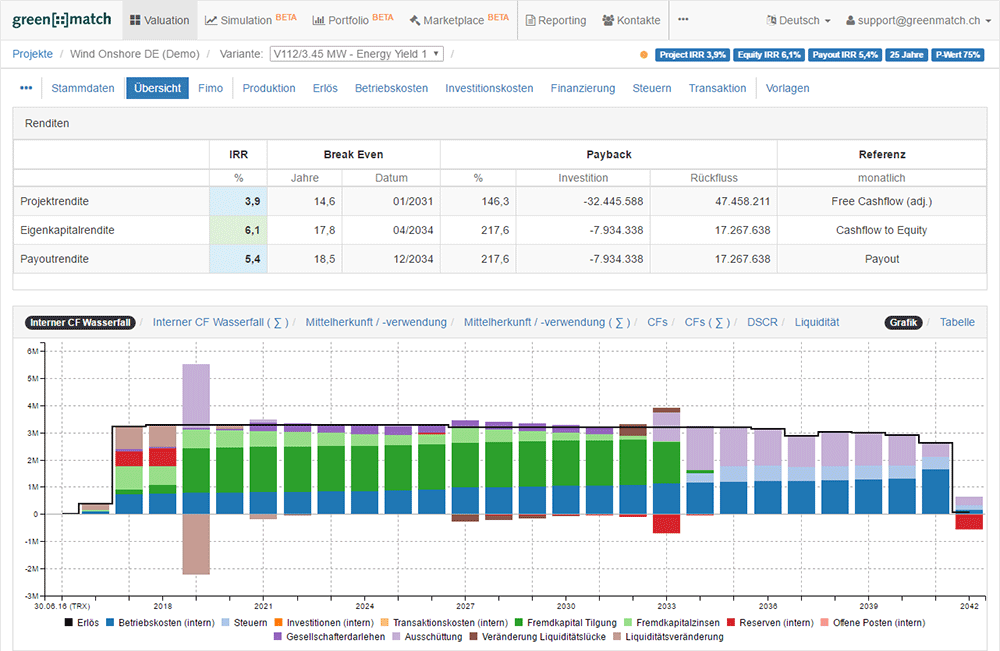Expand the support@greenmatch.ch account menu

coord(917,20)
